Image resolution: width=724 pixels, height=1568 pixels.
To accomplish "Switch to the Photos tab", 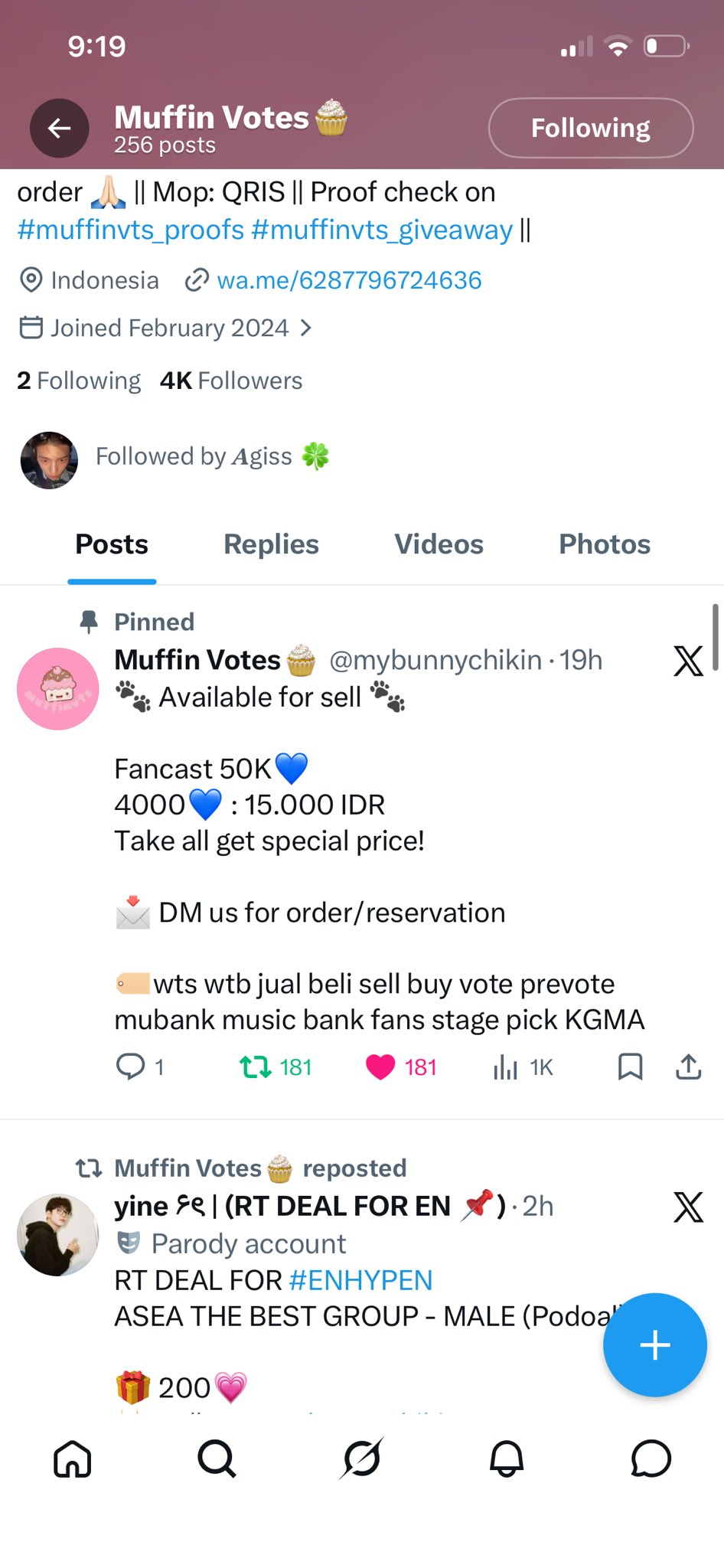I will [605, 544].
